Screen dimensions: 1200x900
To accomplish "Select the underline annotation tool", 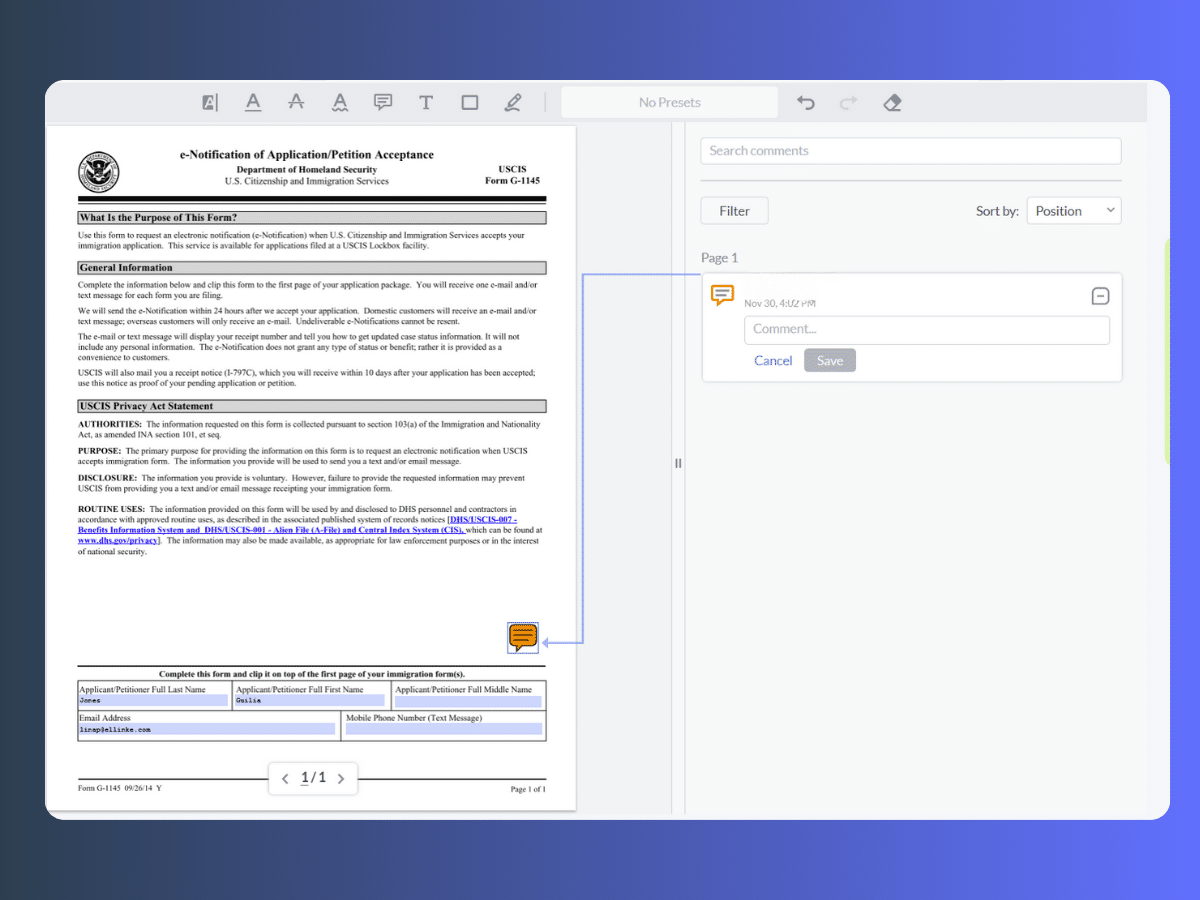I will point(254,102).
